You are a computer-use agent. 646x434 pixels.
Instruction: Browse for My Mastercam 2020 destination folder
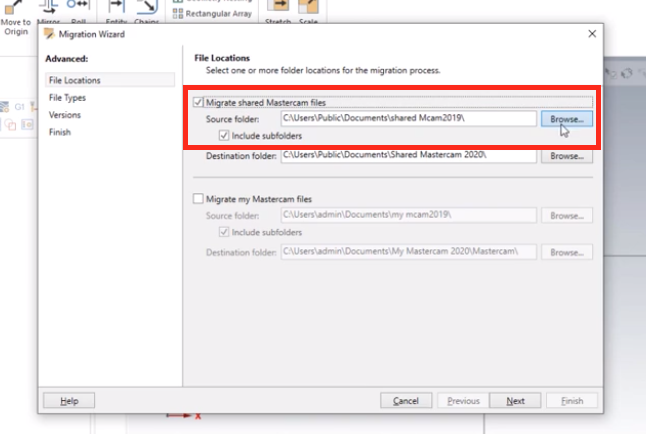tap(567, 252)
